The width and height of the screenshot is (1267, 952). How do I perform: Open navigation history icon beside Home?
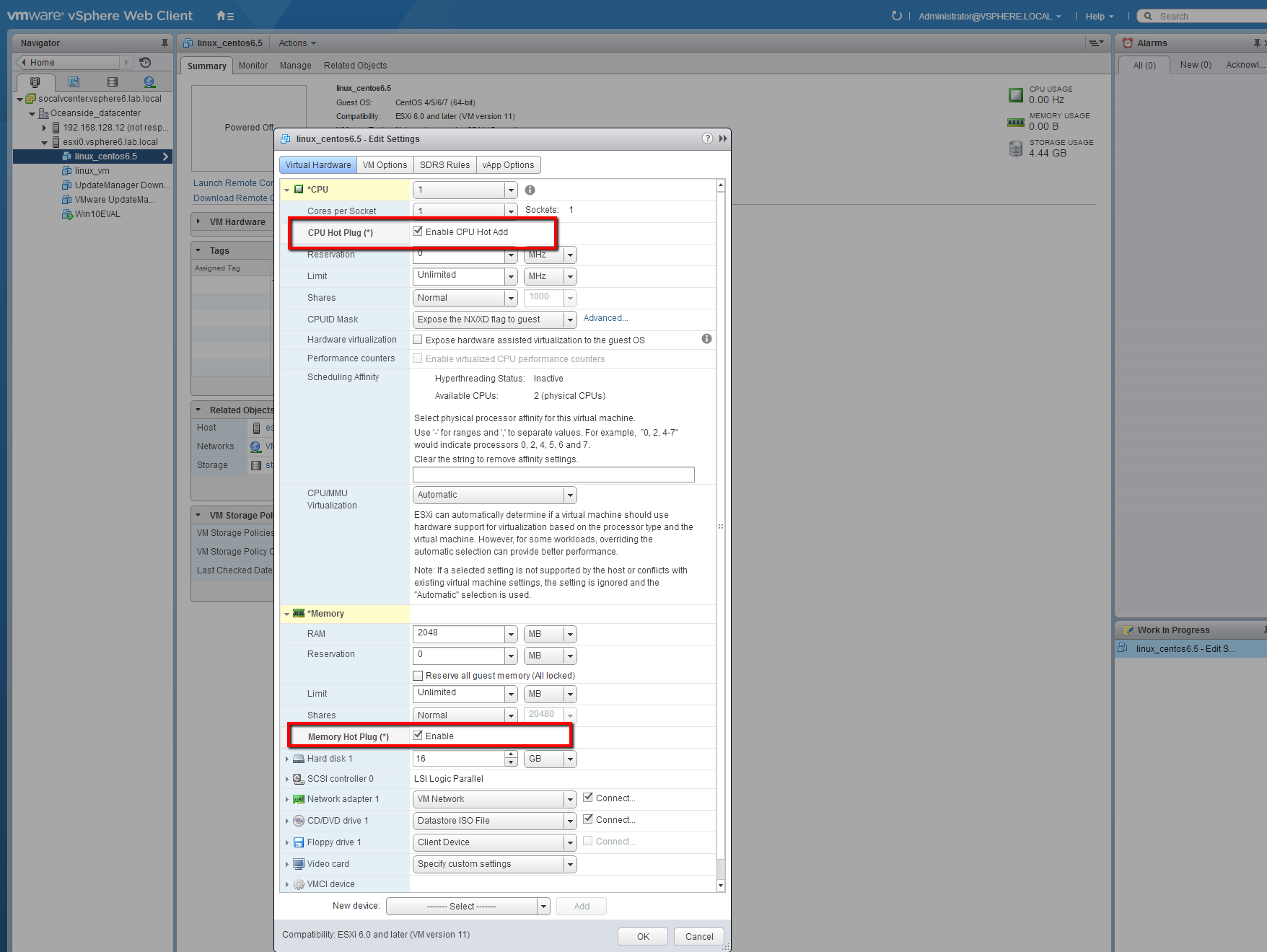pos(145,63)
